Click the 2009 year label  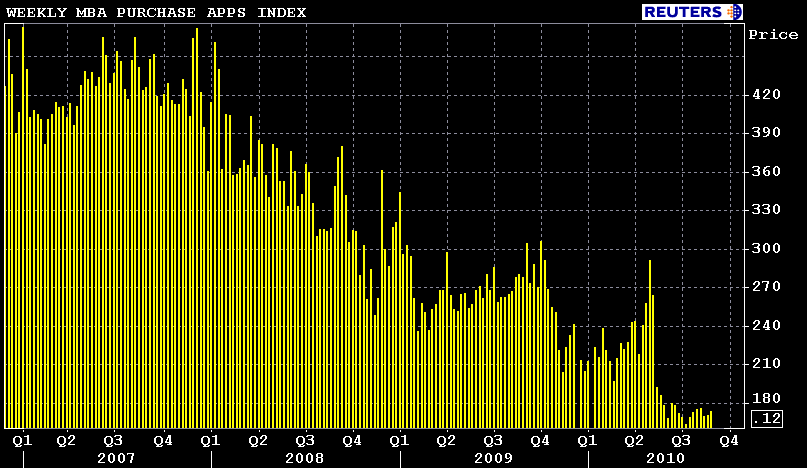493,458
